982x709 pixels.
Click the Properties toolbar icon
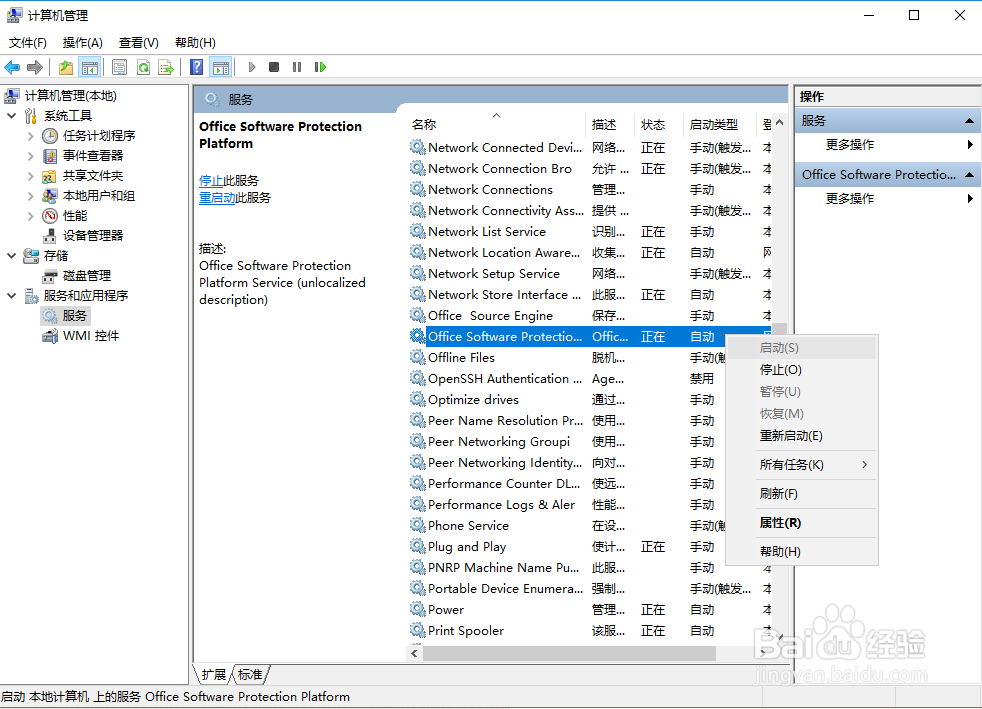coord(119,67)
